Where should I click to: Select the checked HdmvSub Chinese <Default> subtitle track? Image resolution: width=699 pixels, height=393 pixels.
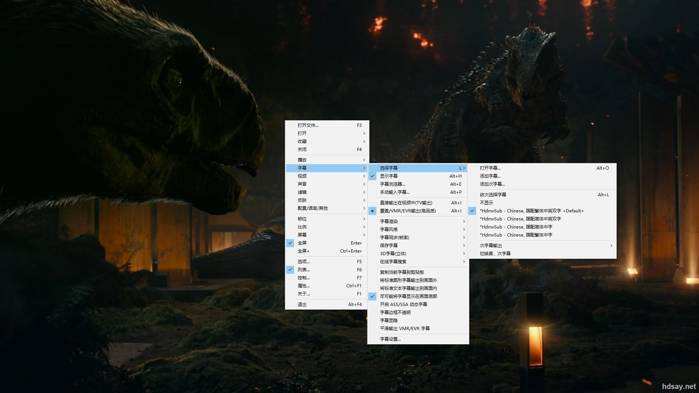[542, 211]
